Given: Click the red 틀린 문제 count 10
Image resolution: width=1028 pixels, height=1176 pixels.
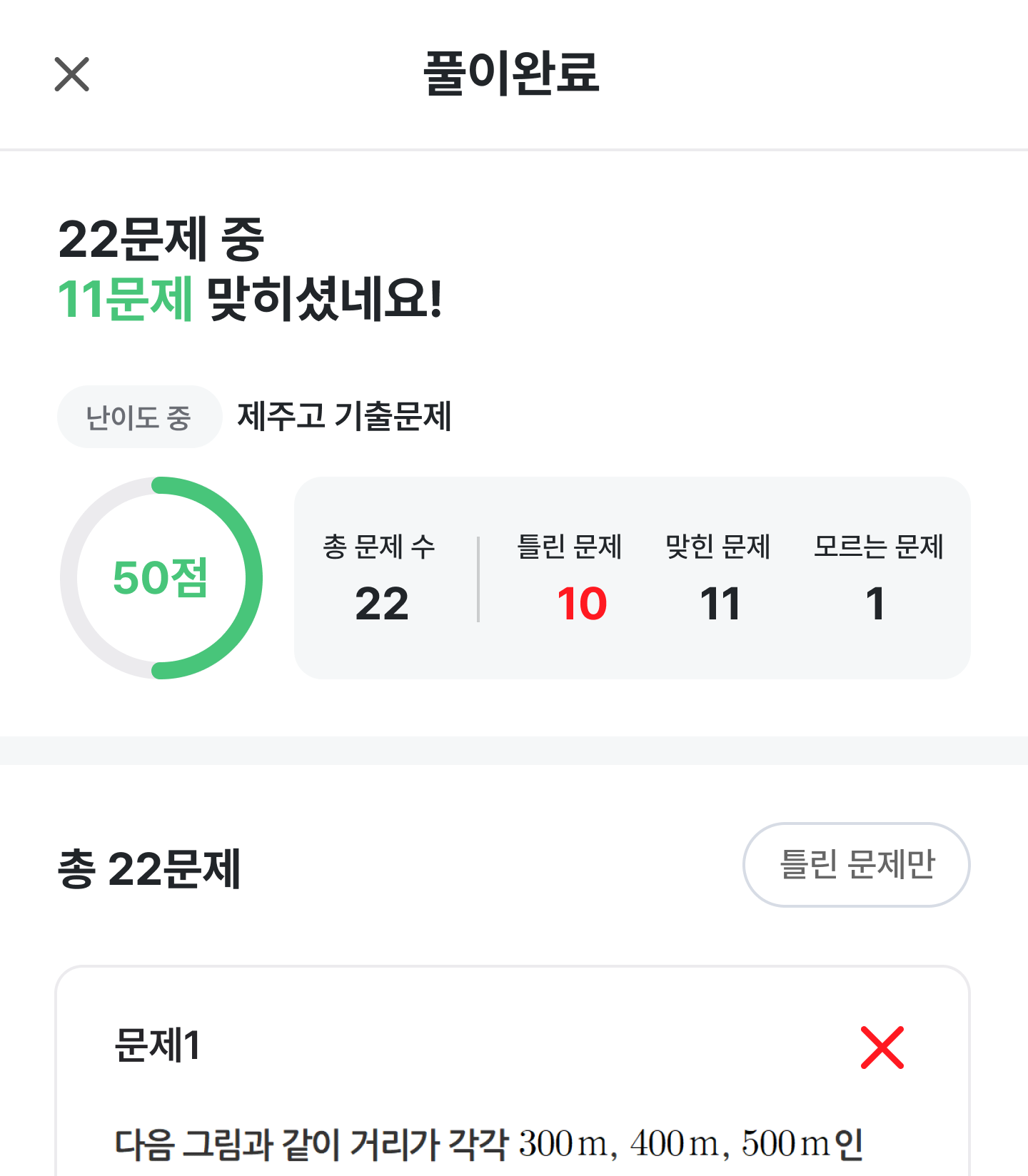Looking at the screenshot, I should 582,604.
